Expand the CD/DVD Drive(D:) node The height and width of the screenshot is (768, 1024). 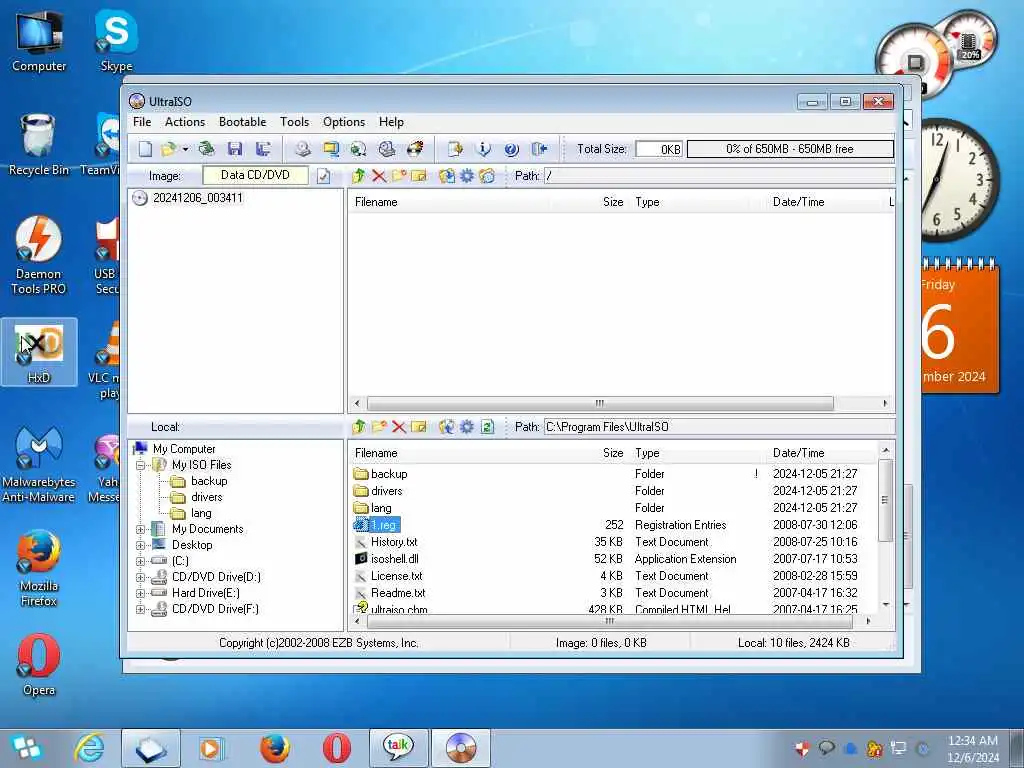click(x=140, y=577)
